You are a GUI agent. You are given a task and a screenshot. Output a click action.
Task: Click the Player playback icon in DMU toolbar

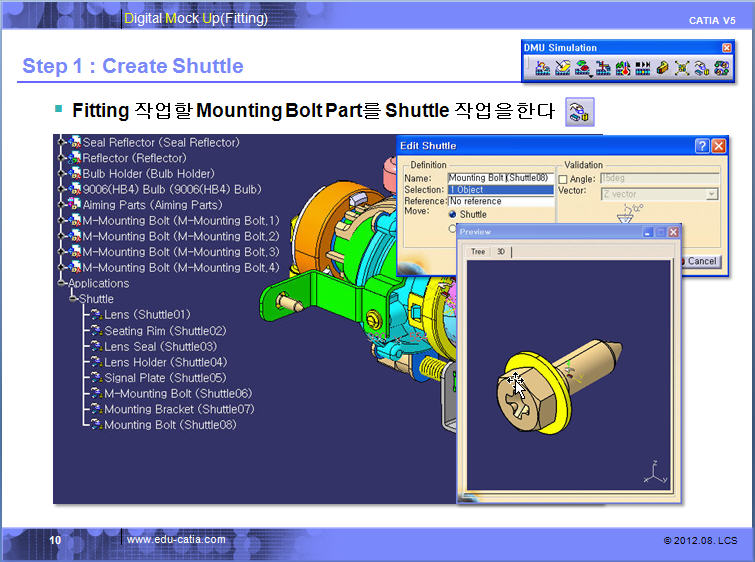click(x=642, y=69)
